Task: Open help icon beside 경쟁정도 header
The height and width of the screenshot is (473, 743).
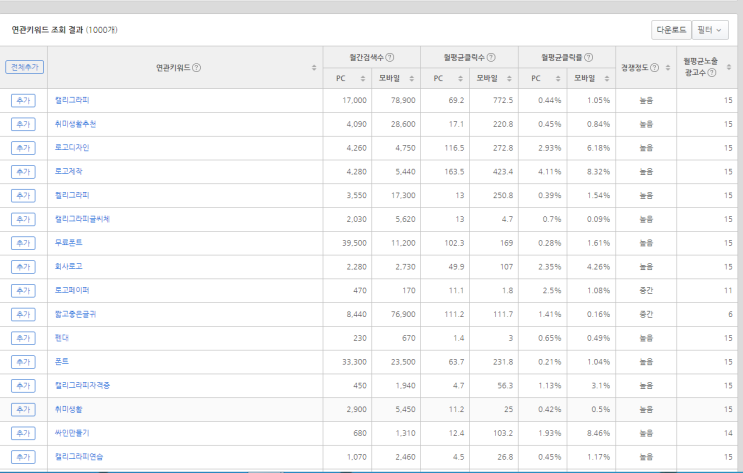Action: (x=654, y=68)
